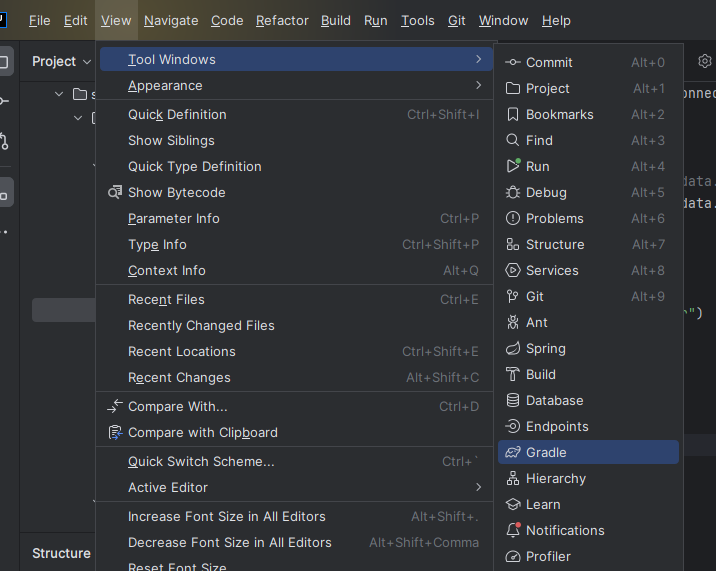
Task: Choose Compare With... menu entry
Action: [296, 407]
